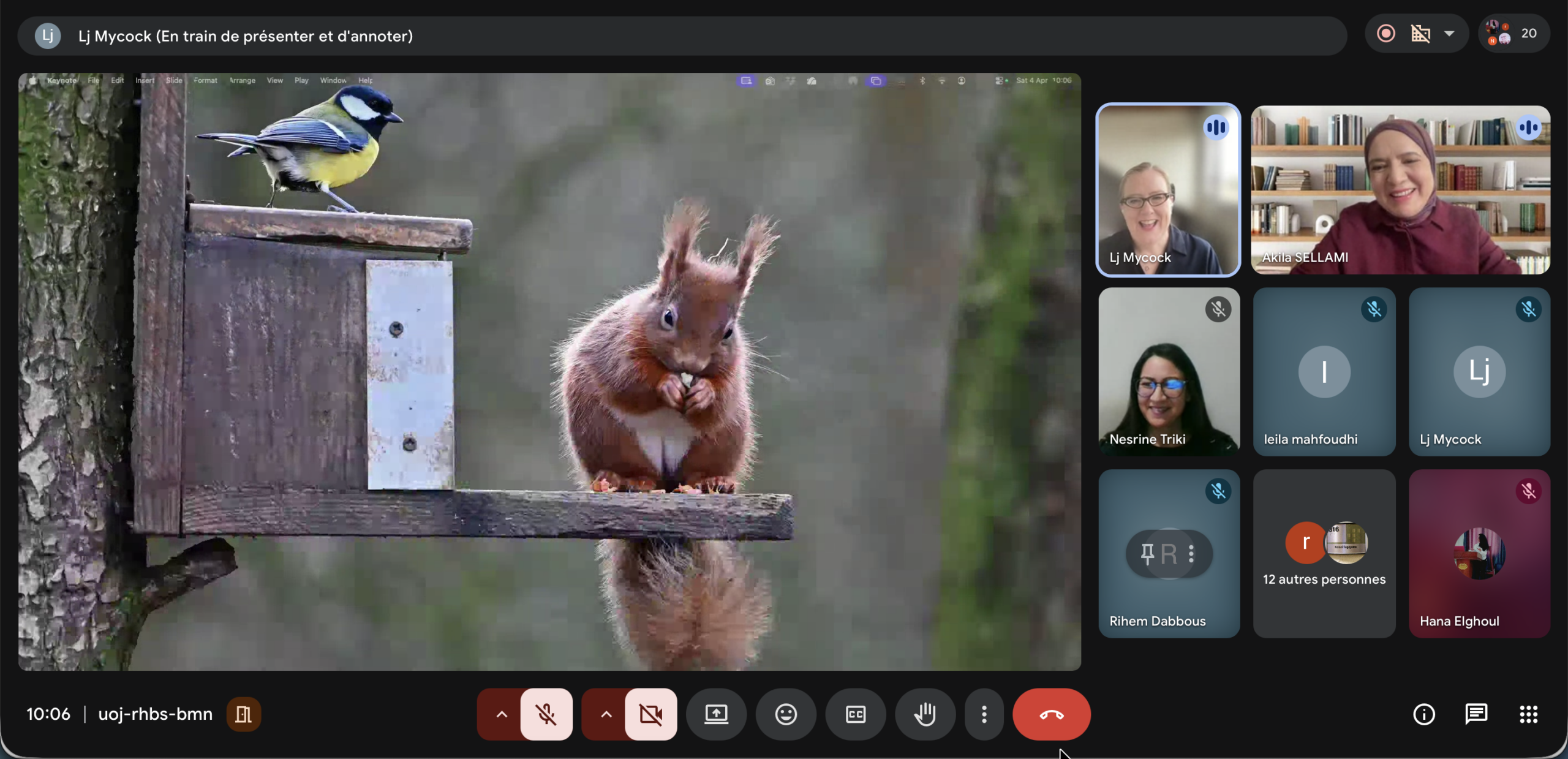
Task: Click the Format menu in shared Keynote
Action: click(x=205, y=80)
